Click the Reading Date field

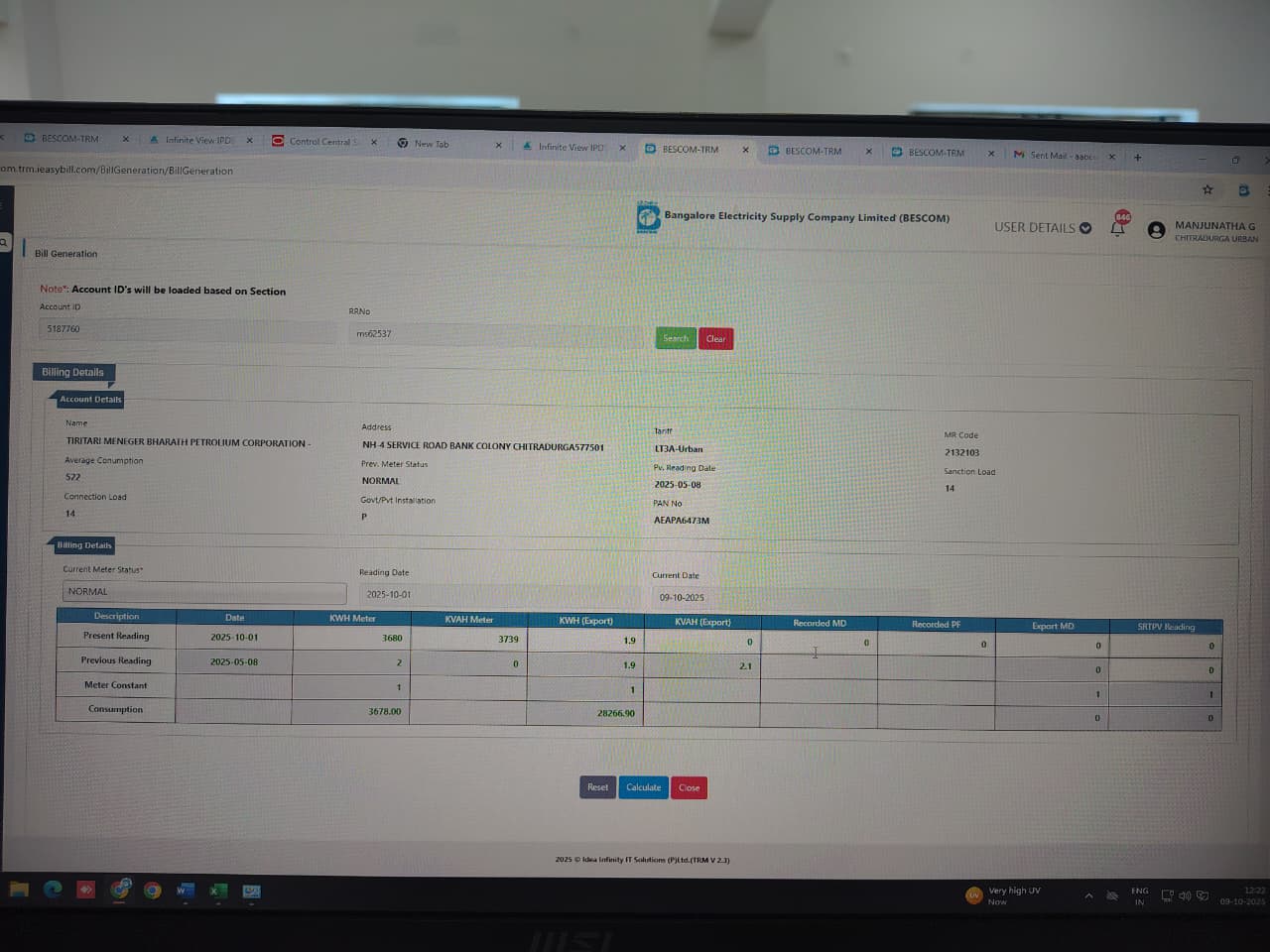499,595
